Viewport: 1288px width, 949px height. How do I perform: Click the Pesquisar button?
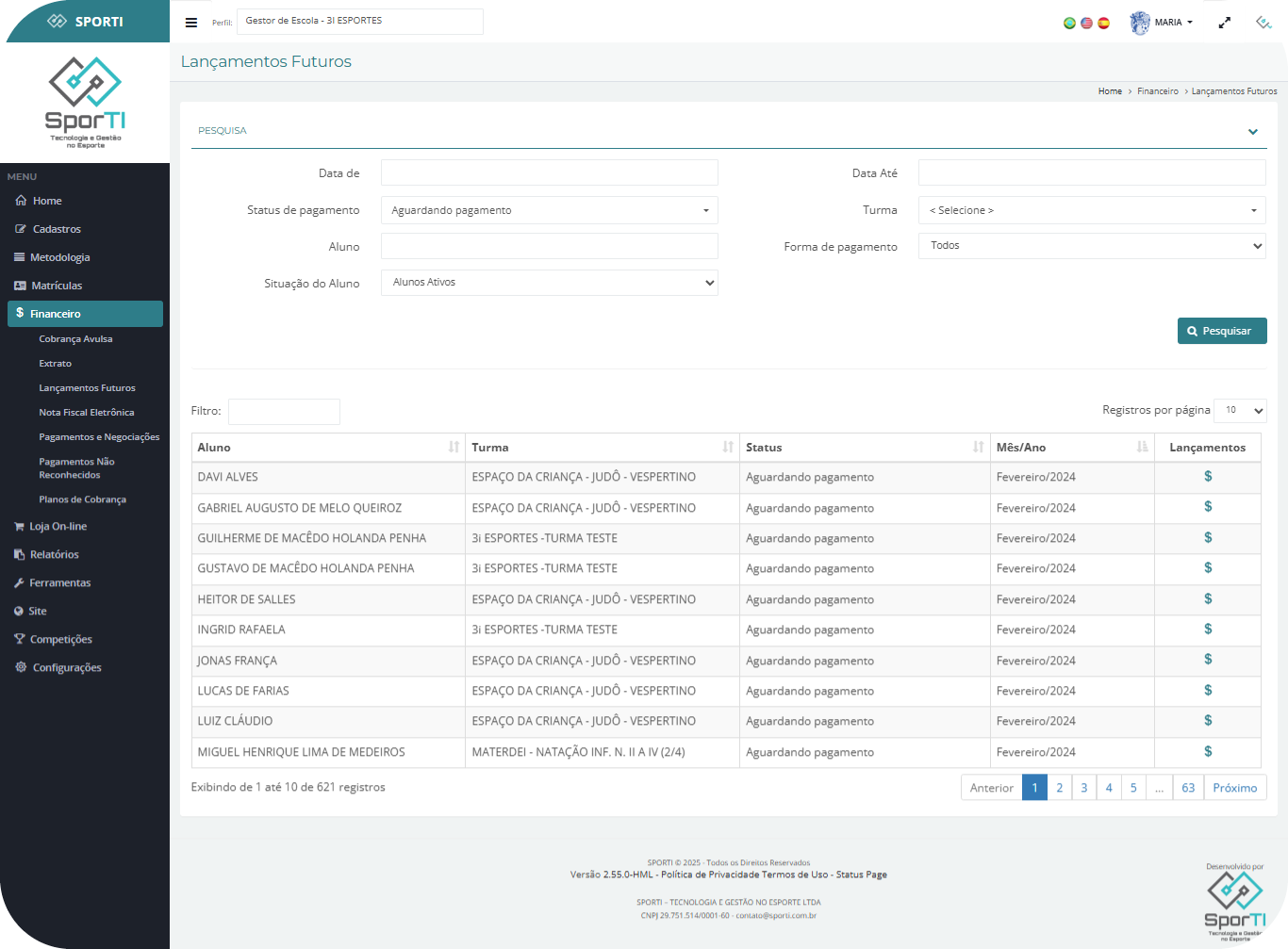[1221, 331]
